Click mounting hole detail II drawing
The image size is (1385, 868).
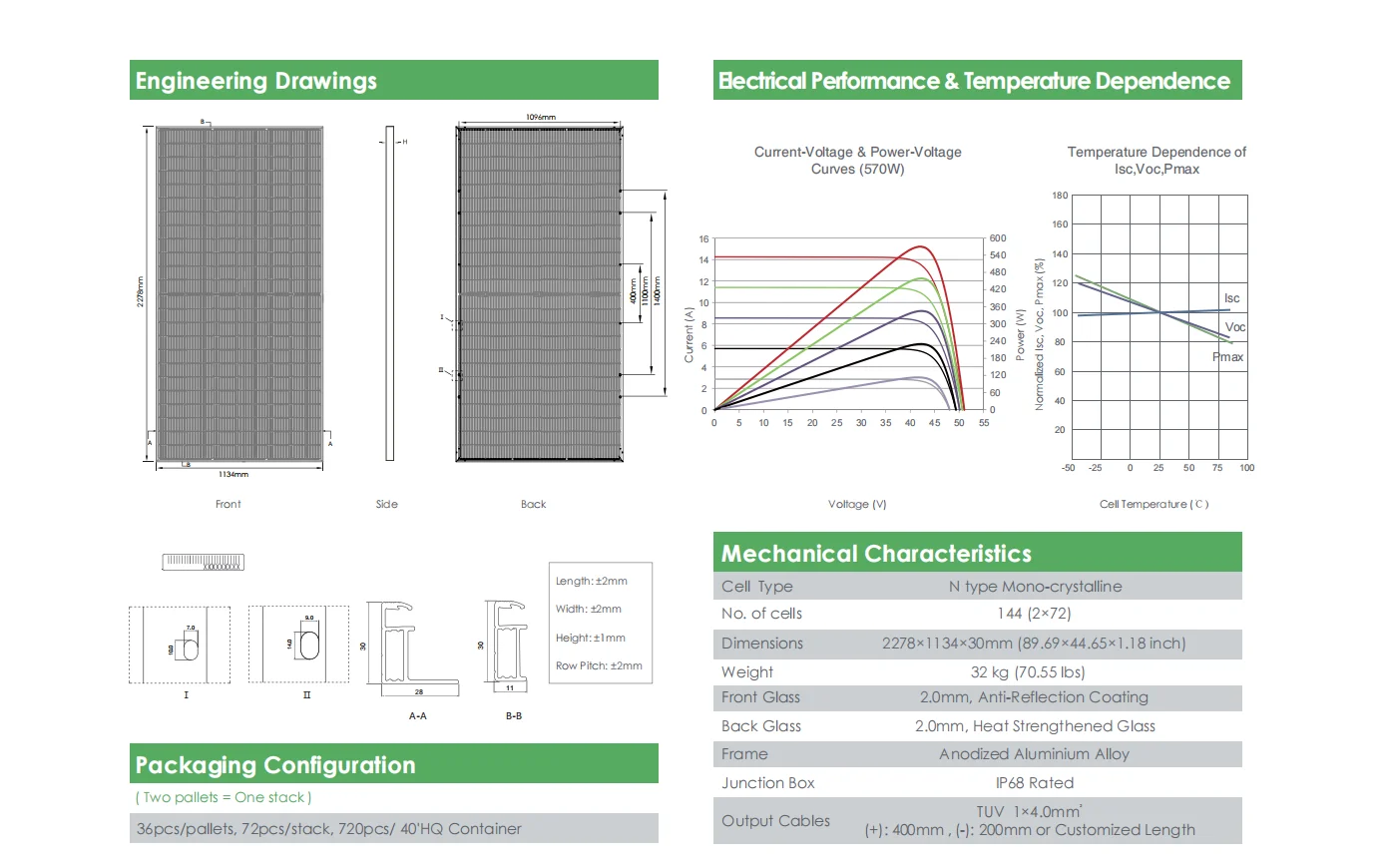pyautogui.click(x=299, y=645)
